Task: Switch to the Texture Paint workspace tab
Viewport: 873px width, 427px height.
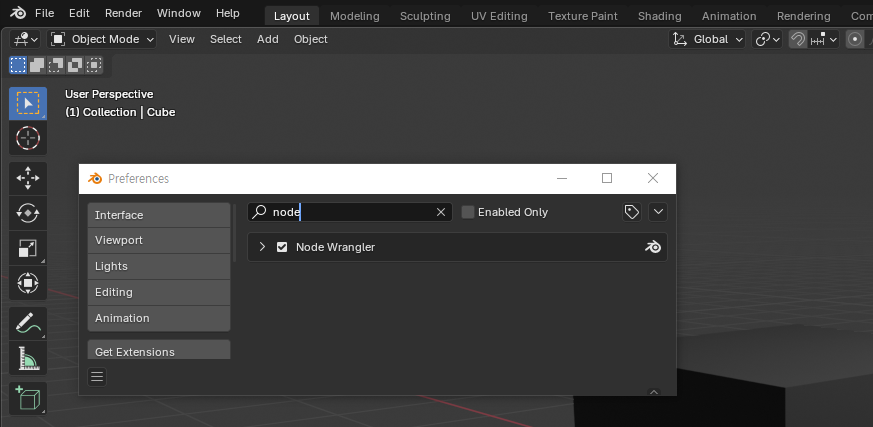Action: coord(583,16)
